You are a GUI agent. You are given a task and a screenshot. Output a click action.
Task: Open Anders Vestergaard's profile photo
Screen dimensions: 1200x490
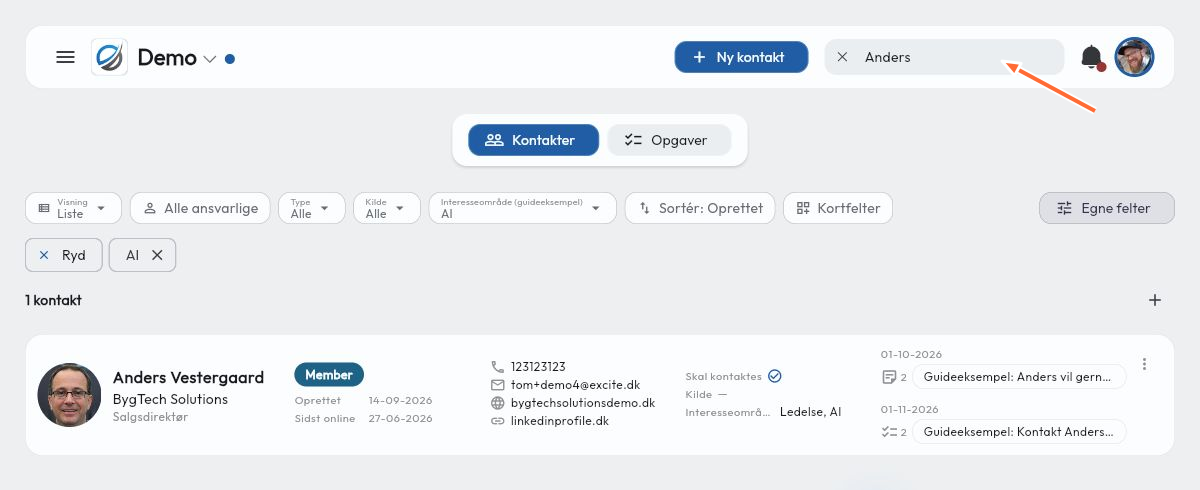[69, 395]
